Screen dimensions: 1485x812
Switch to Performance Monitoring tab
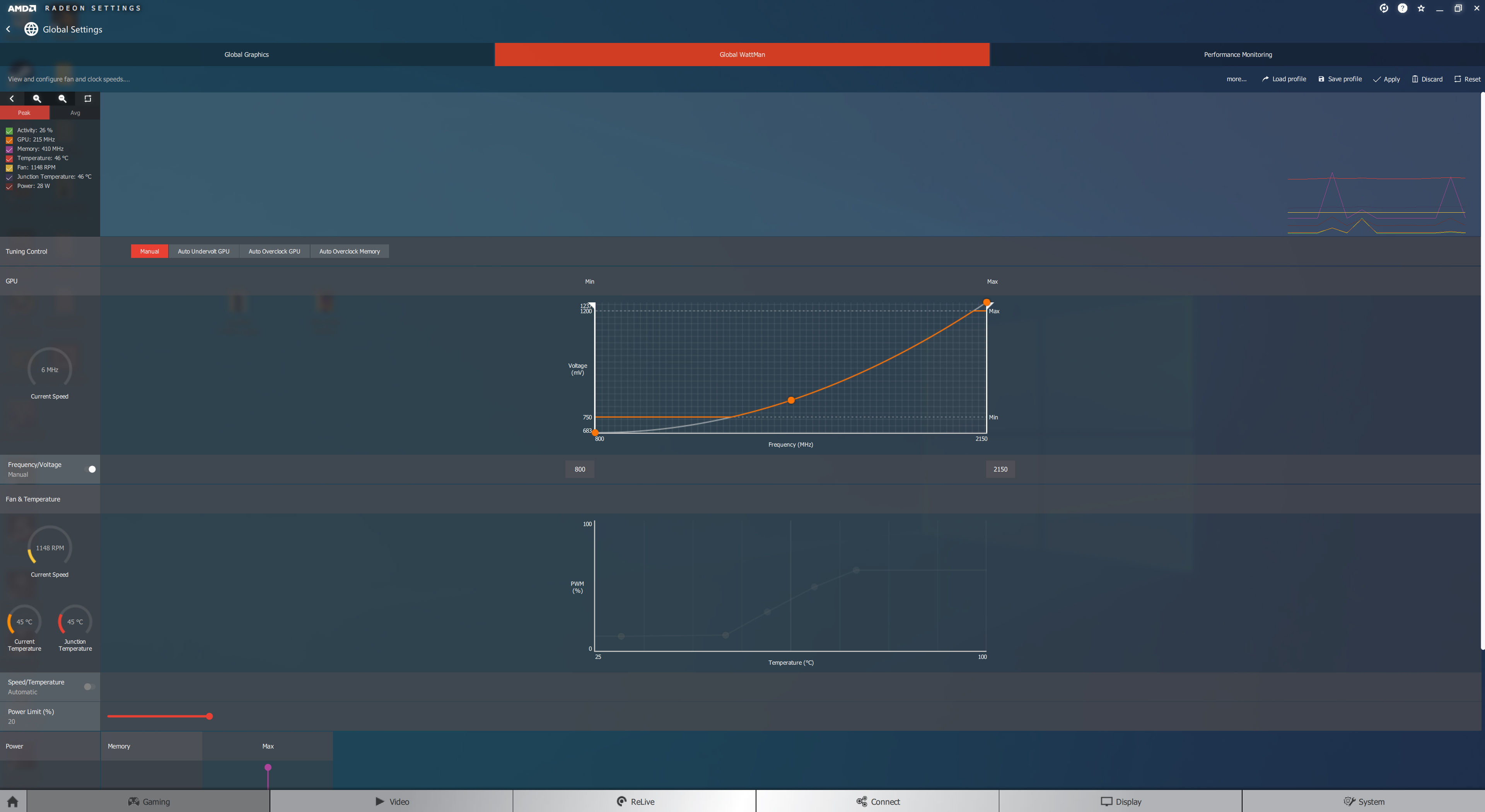click(x=1237, y=54)
